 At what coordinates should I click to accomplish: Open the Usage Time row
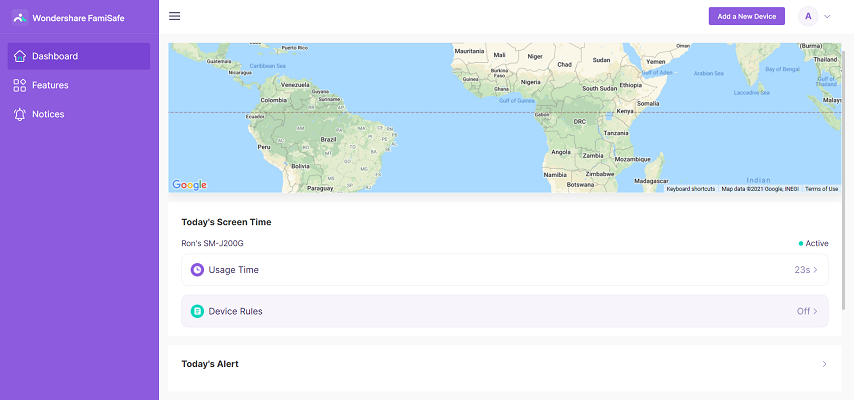[x=504, y=270]
